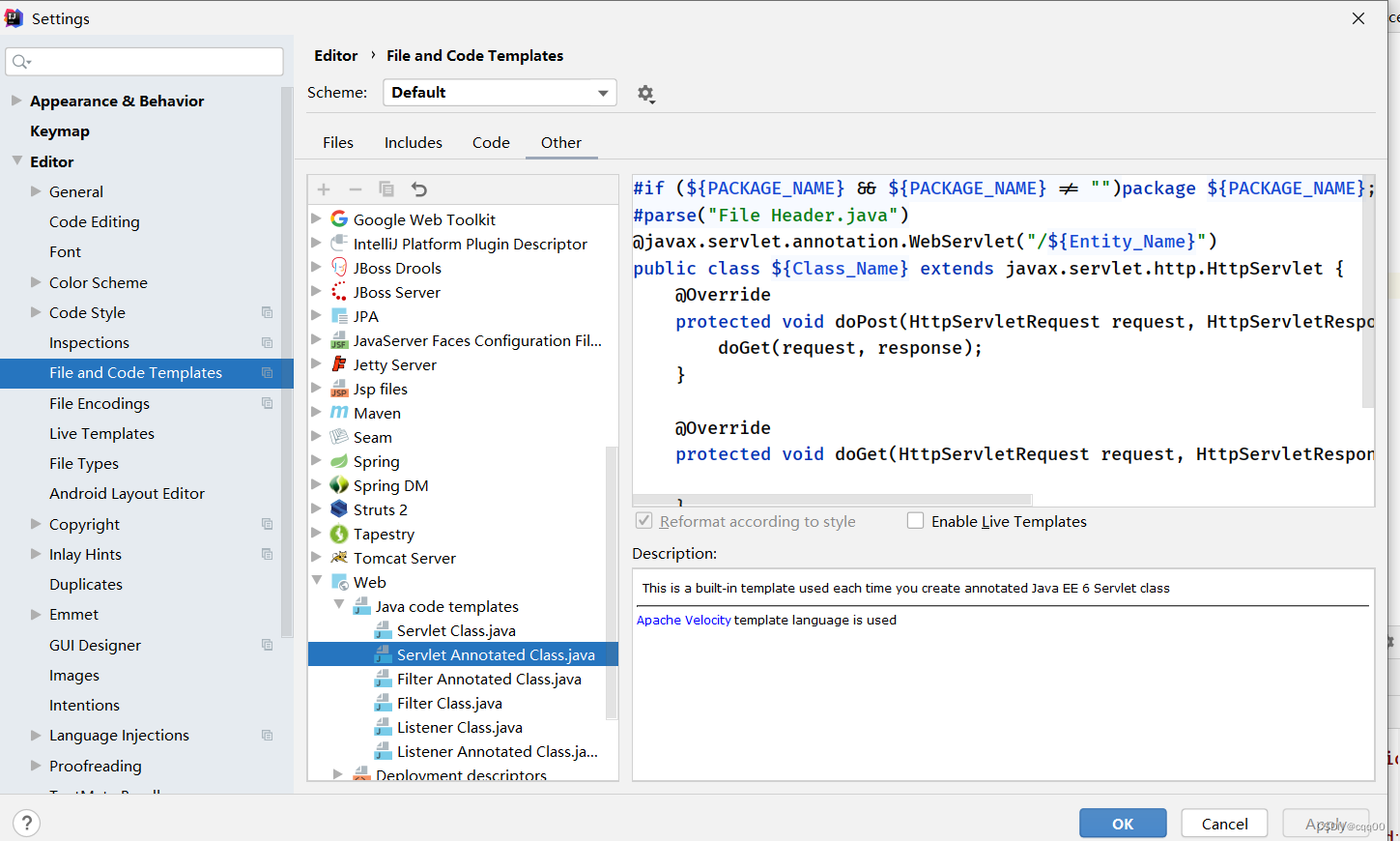The image size is (1400, 841).
Task: Open File Types settings page
Action: coord(84,463)
